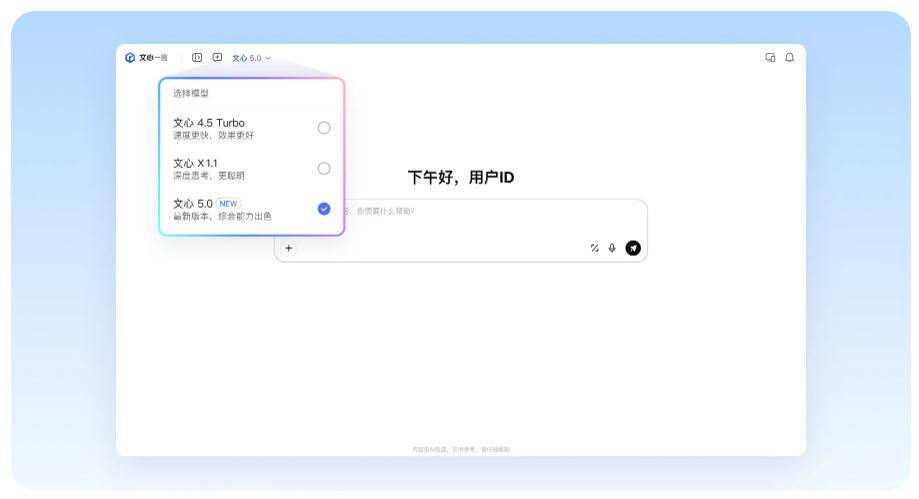
Task: Select the 文心 4.5 Turbo radio button
Action: [323, 128]
